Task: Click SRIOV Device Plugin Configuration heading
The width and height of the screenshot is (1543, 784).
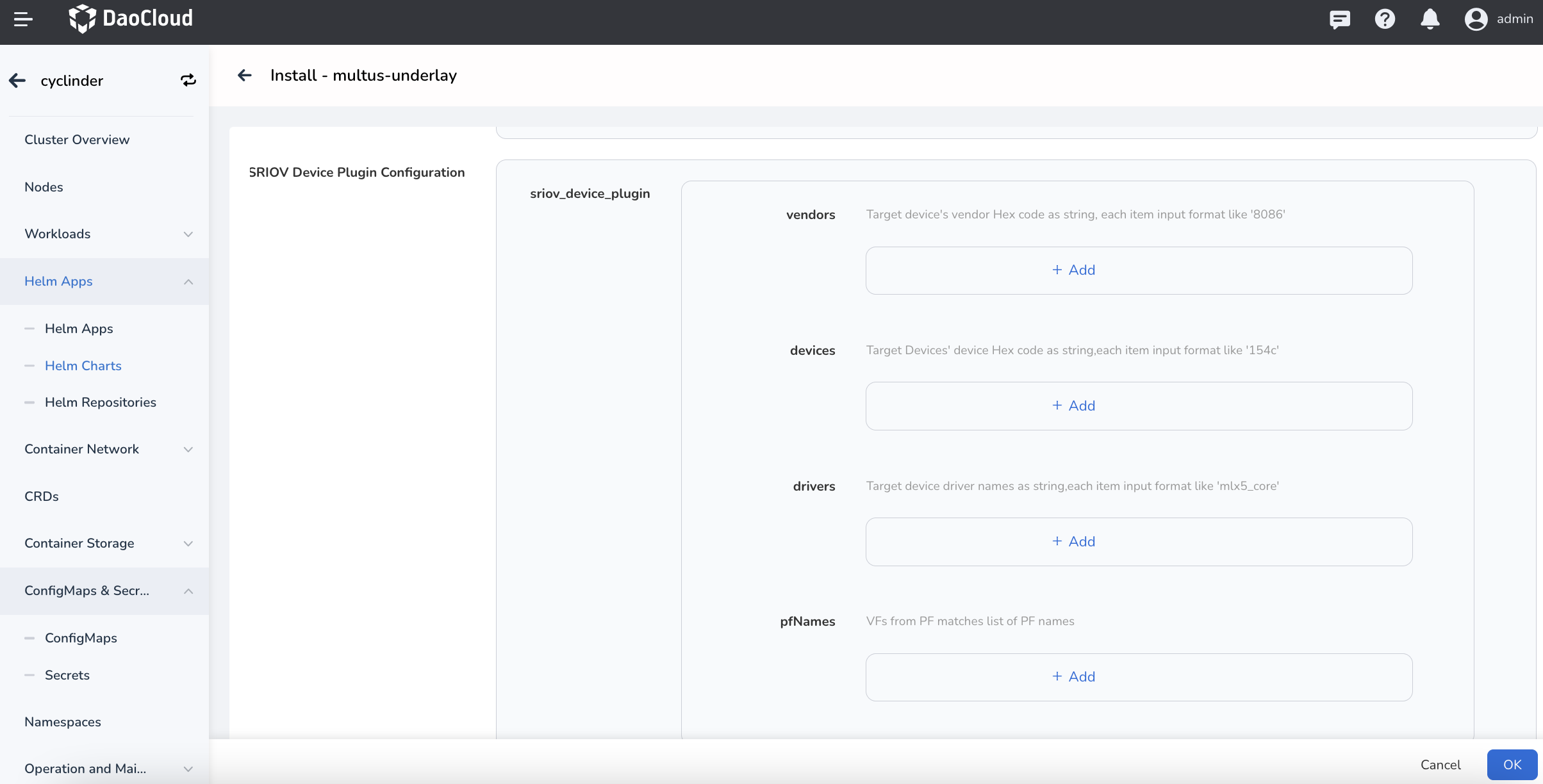Action: [357, 172]
